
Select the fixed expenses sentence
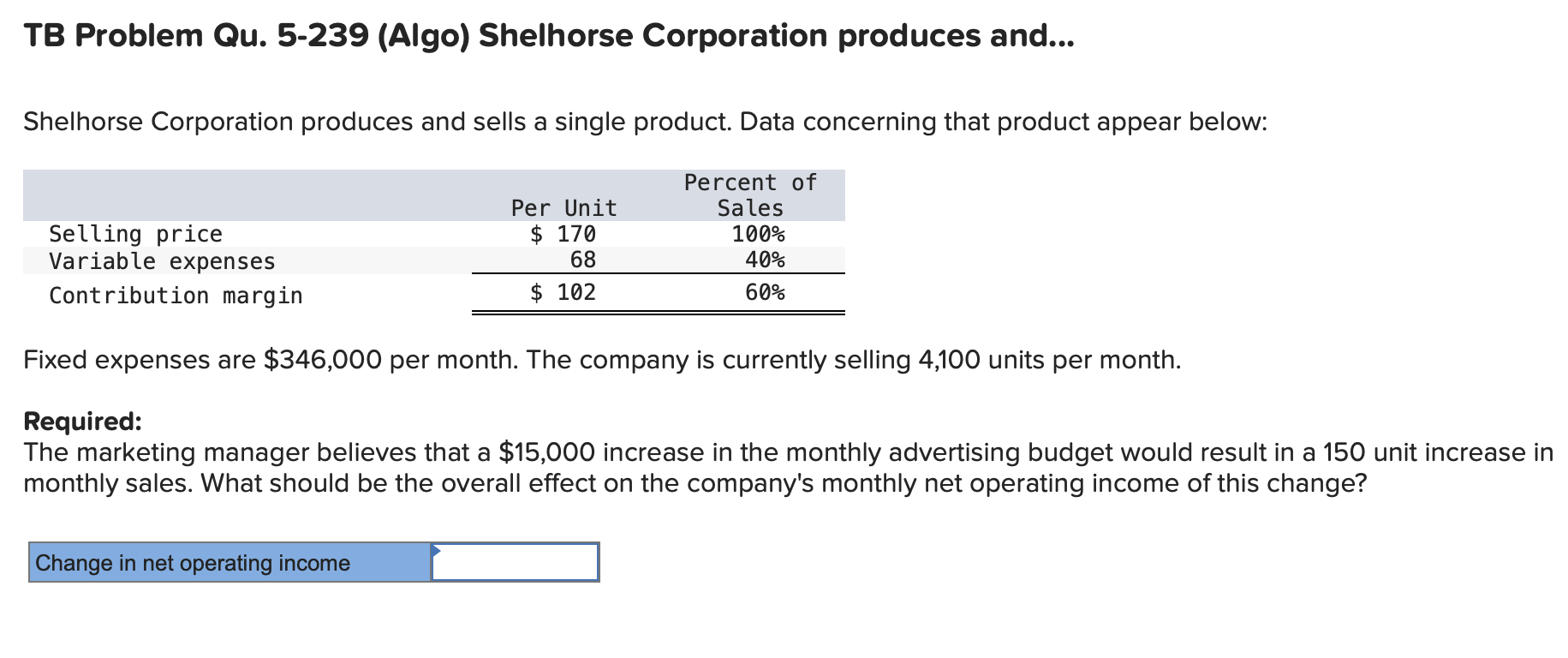tap(599, 360)
